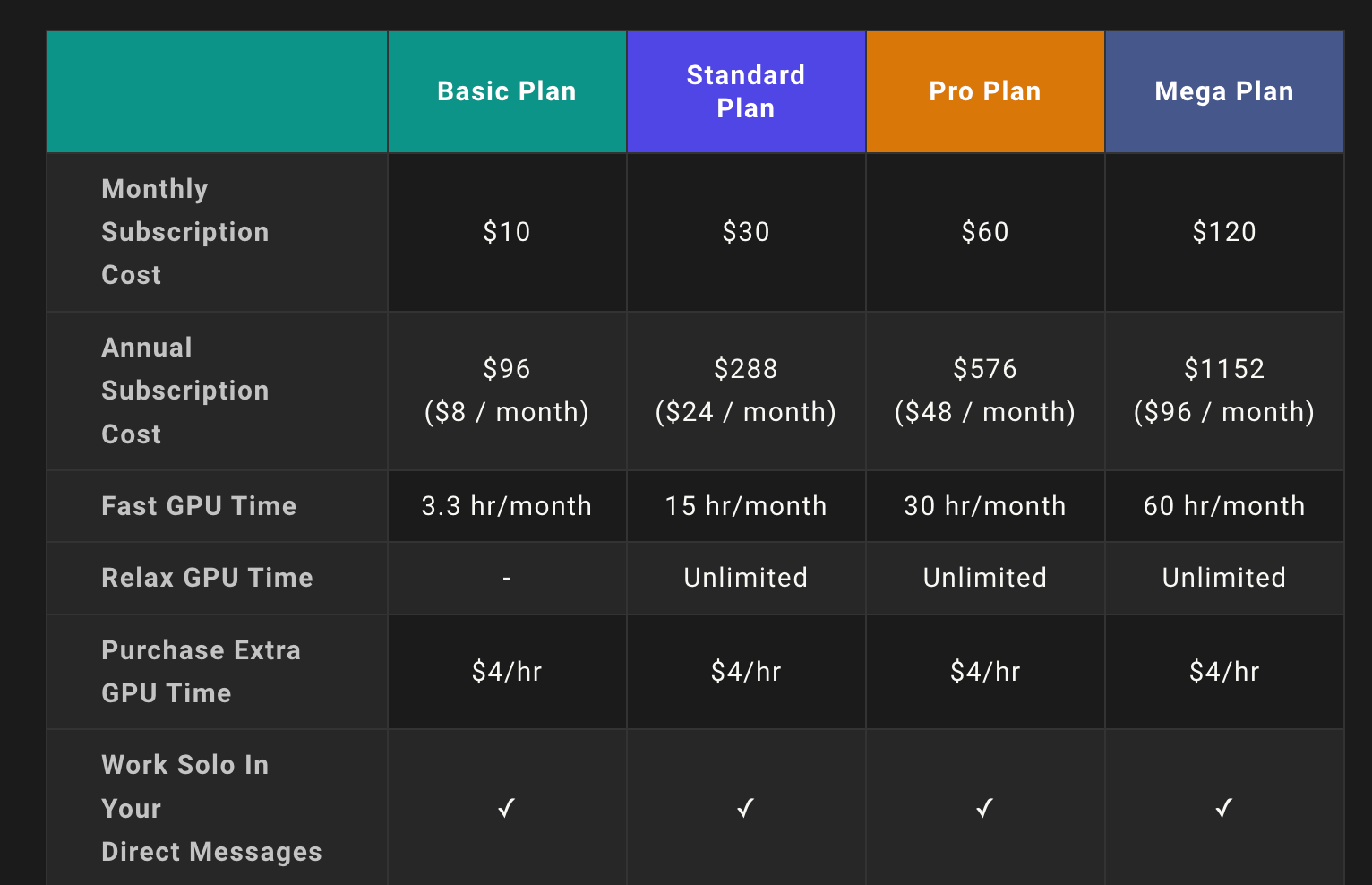Click the $10 monthly cost cell
Image resolution: width=1372 pixels, height=885 pixels.
coord(507,232)
